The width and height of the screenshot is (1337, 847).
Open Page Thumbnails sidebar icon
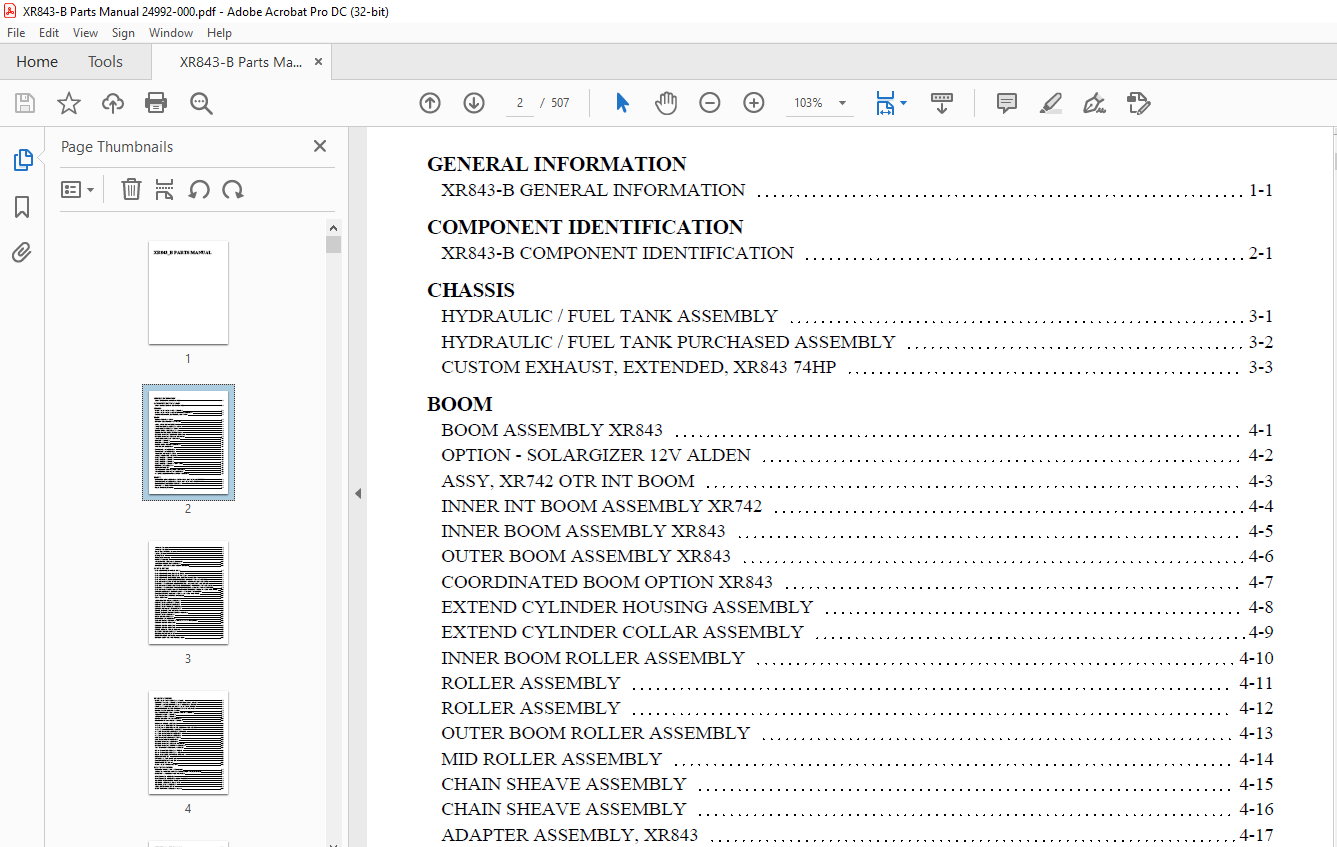click(22, 160)
